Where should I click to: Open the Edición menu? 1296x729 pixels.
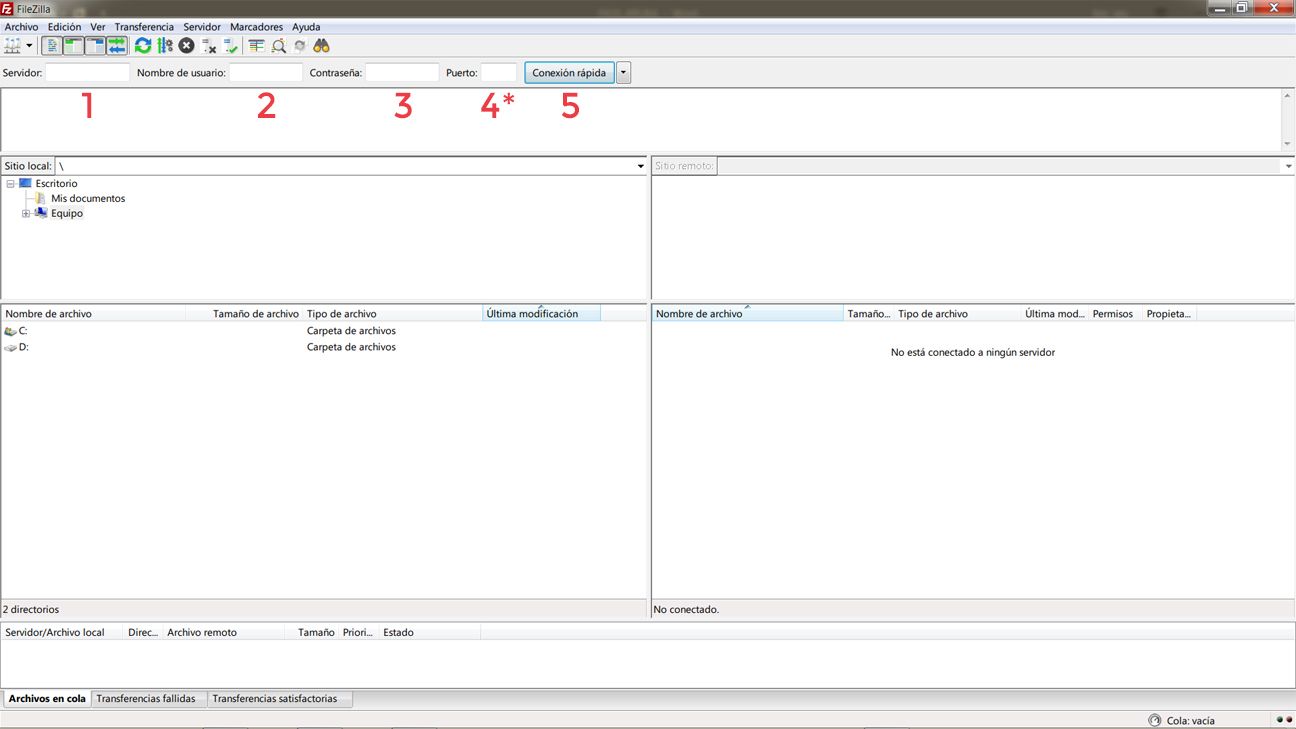click(x=65, y=27)
